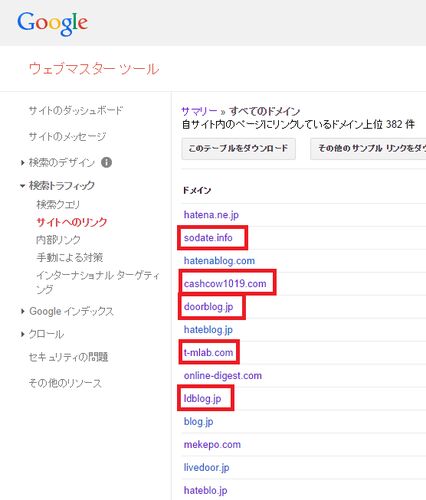Open ldblog.jp domain link
426x500 pixels.
point(203,399)
